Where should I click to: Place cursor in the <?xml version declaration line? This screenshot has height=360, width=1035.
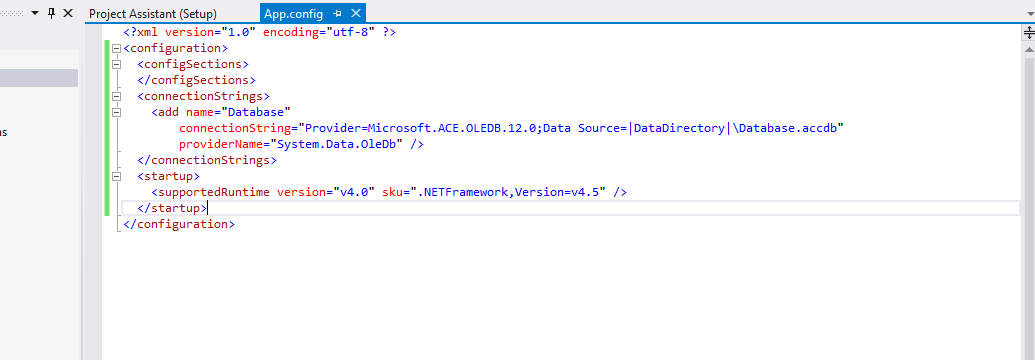click(x=259, y=32)
